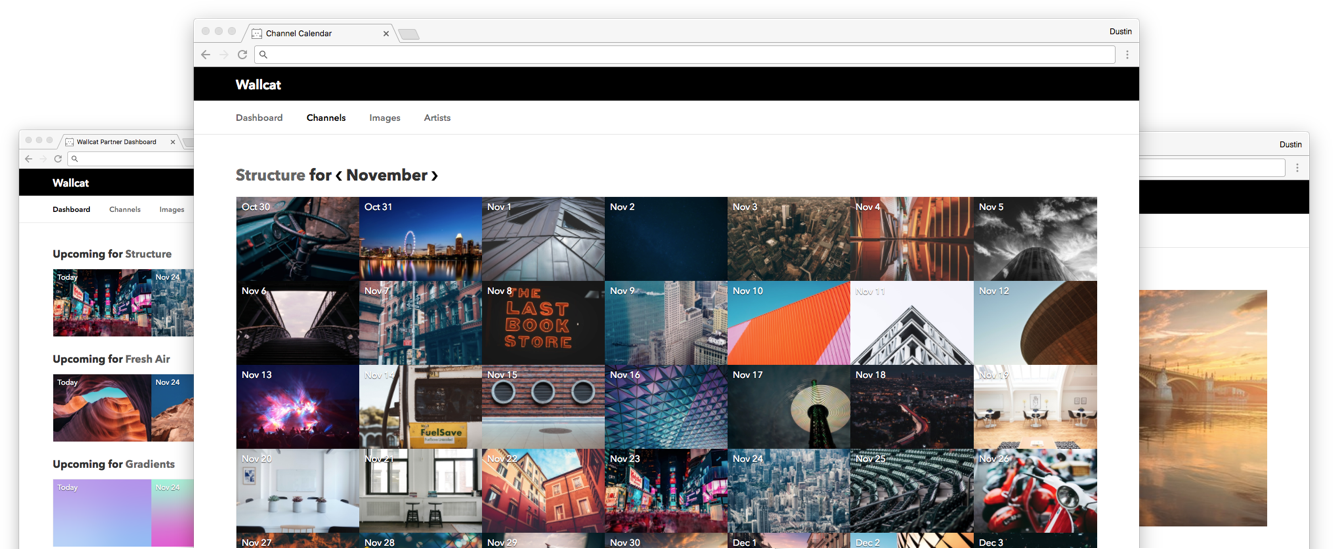Open Images in Partner Dashboard window nav
Screen dimensions: 1333x549
[x=172, y=210]
